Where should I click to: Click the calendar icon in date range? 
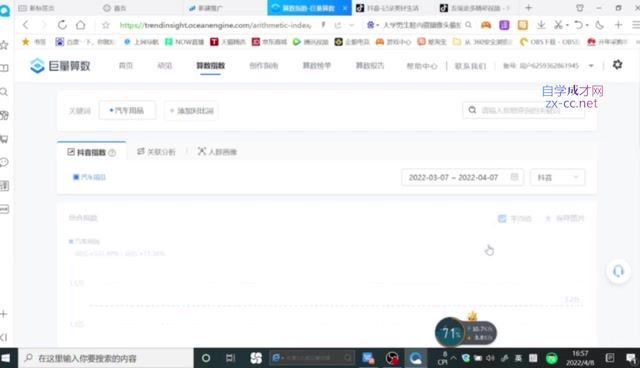coord(514,177)
